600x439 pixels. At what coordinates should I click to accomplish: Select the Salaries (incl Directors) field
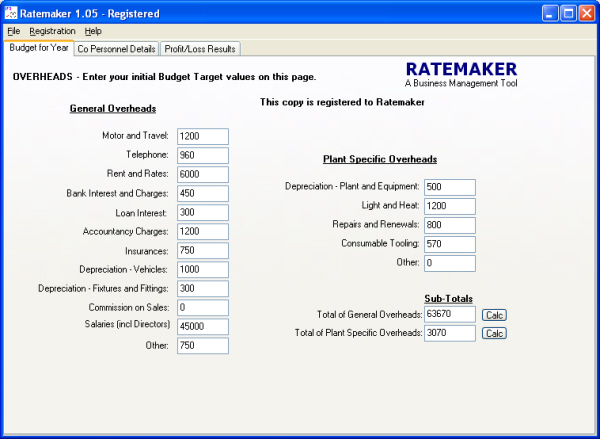point(203,326)
